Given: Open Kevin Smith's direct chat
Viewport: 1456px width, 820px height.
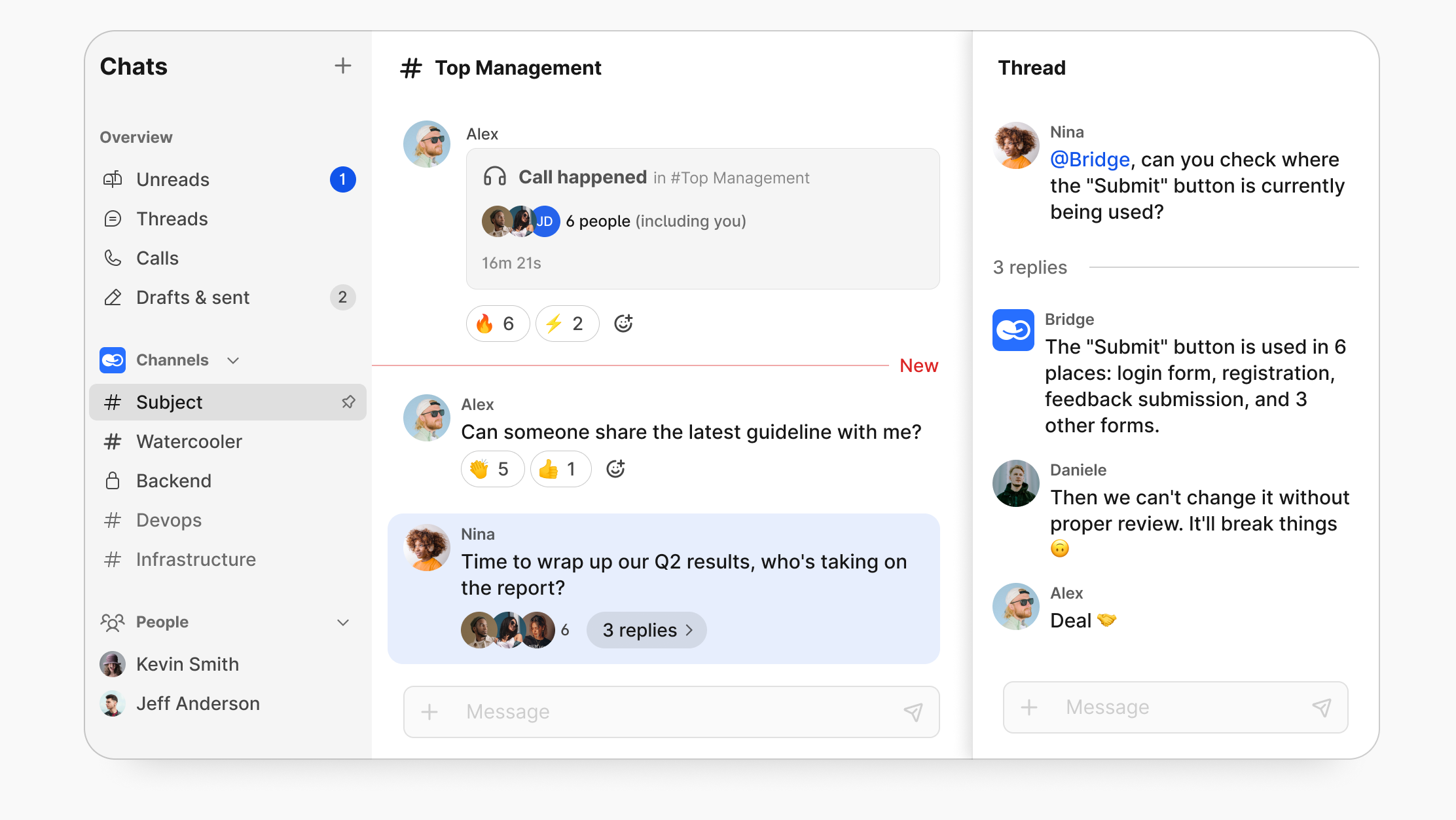Looking at the screenshot, I should (x=187, y=664).
